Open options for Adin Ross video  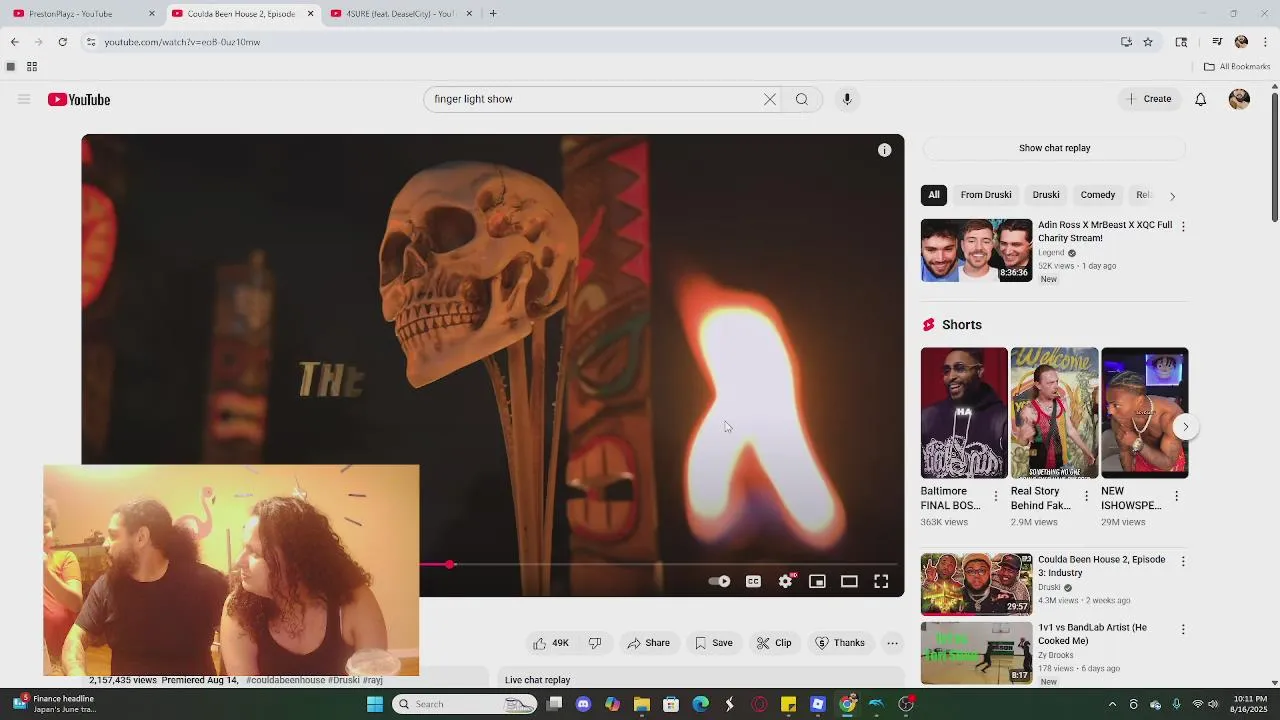click(x=1183, y=227)
